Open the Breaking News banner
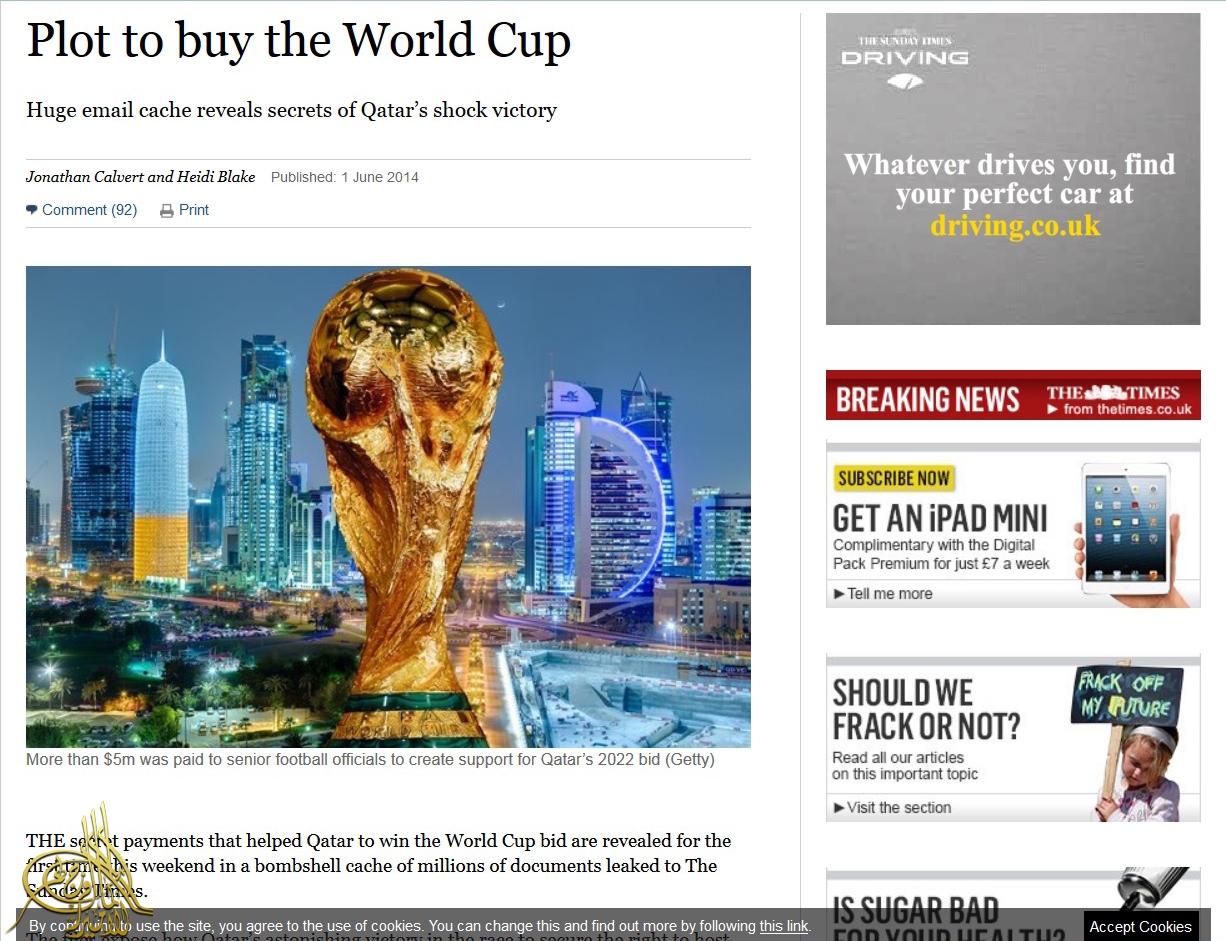 click(x=1013, y=395)
